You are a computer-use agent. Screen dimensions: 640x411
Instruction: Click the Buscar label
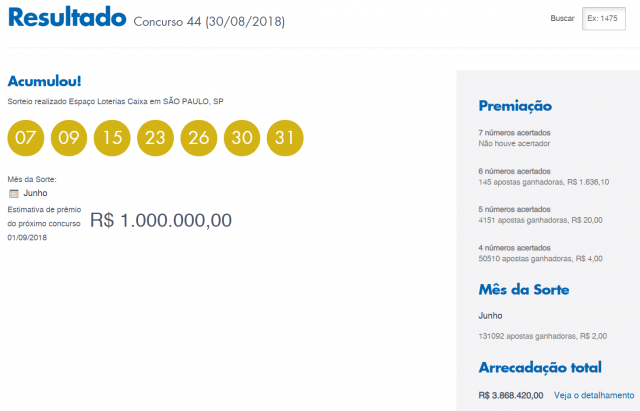point(562,19)
